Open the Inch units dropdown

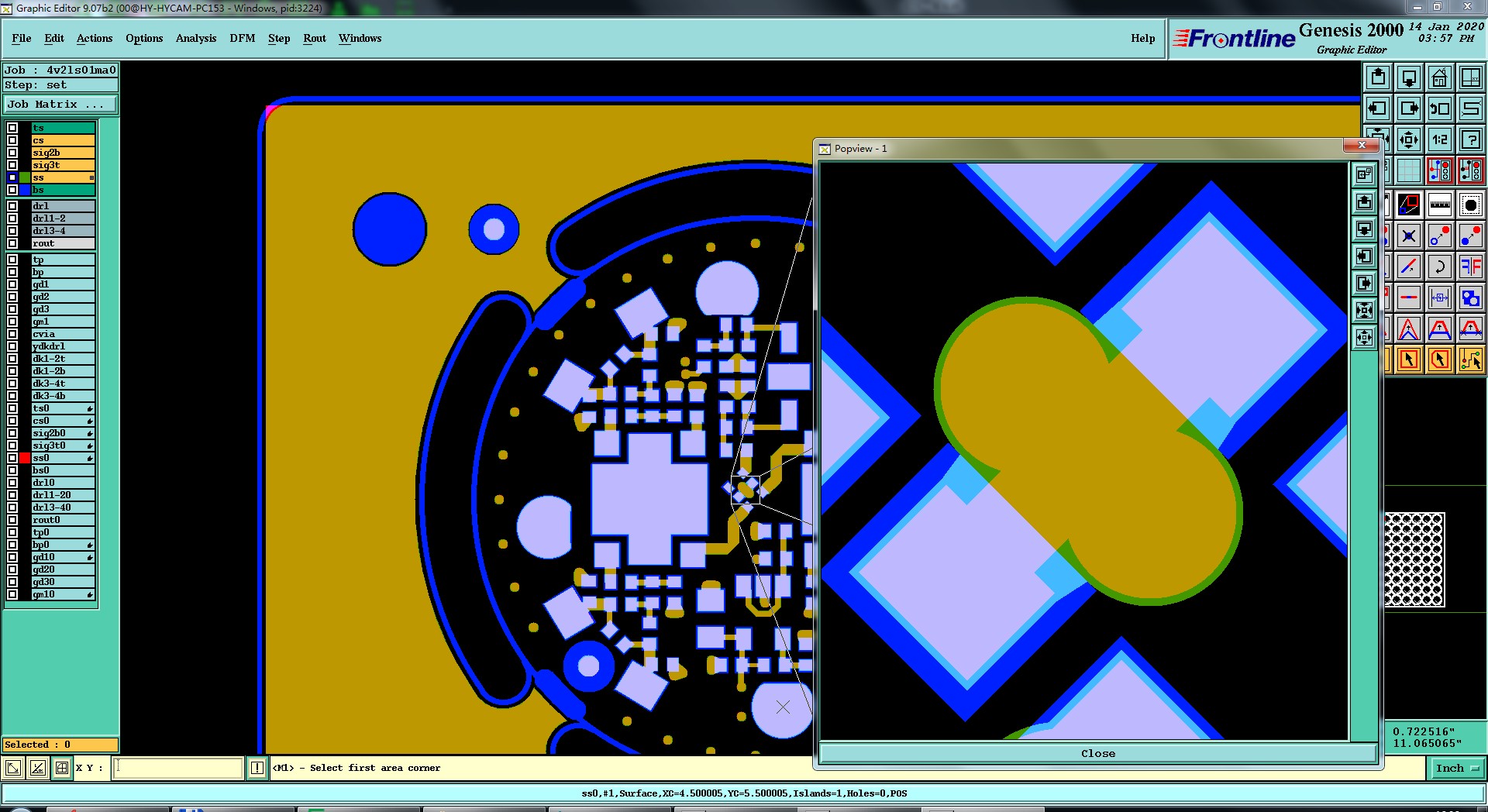point(1457,769)
